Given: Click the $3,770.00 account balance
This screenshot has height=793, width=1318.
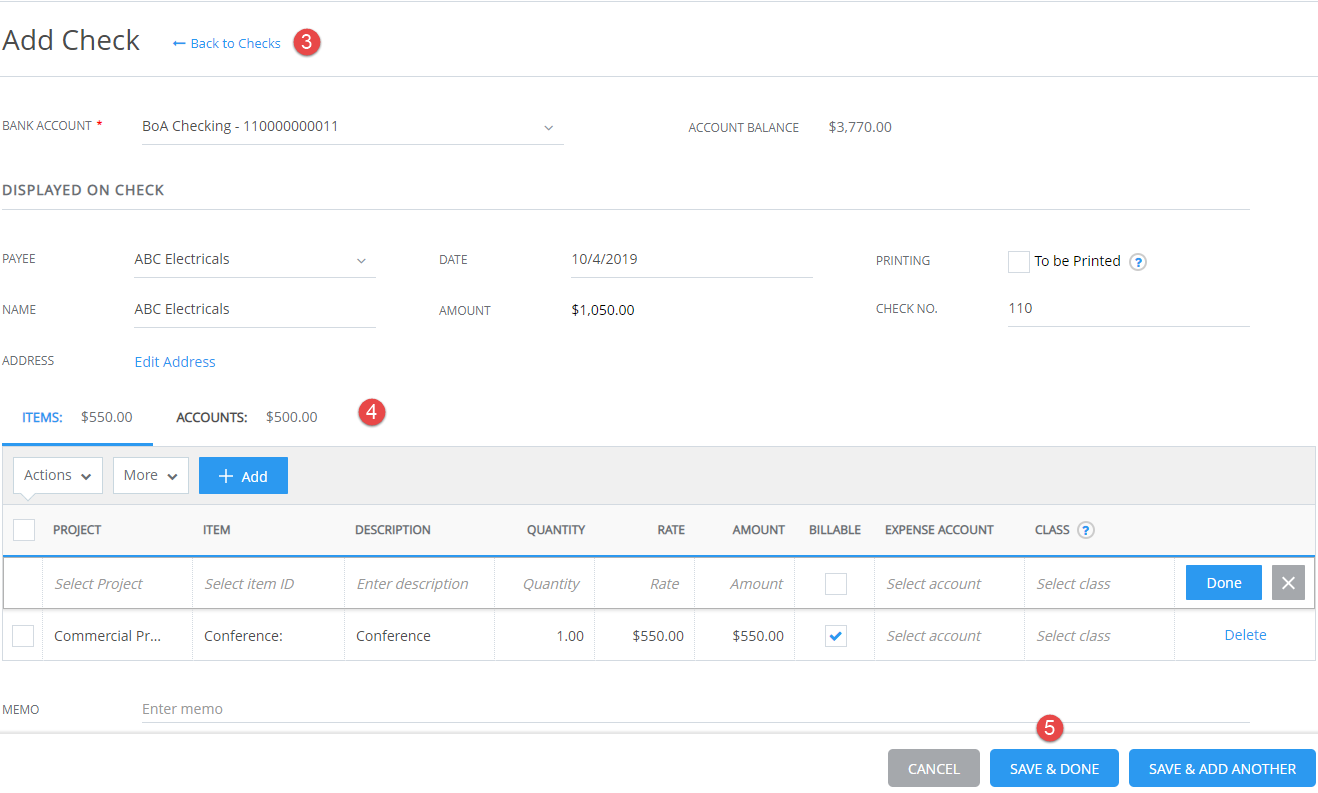Looking at the screenshot, I should (860, 128).
